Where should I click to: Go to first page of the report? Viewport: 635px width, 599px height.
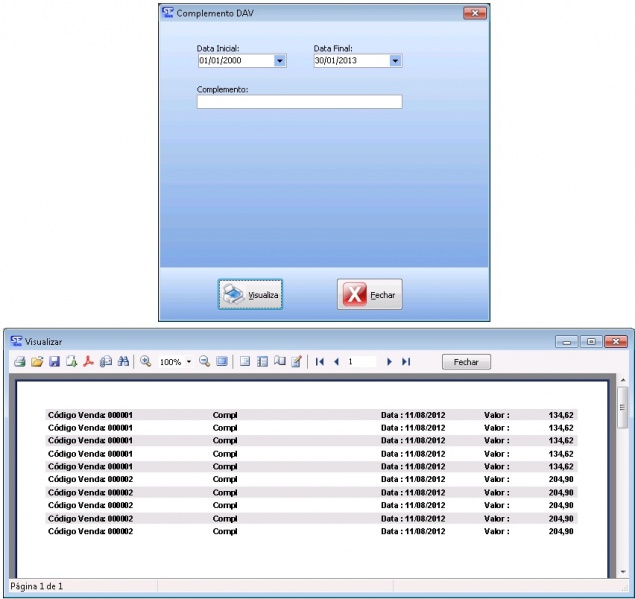[320, 362]
